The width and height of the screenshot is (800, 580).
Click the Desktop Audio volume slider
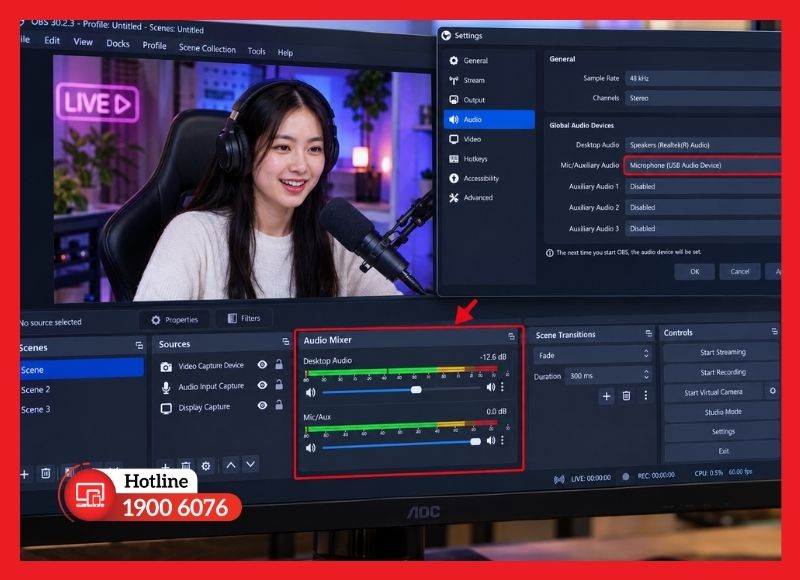click(x=401, y=390)
